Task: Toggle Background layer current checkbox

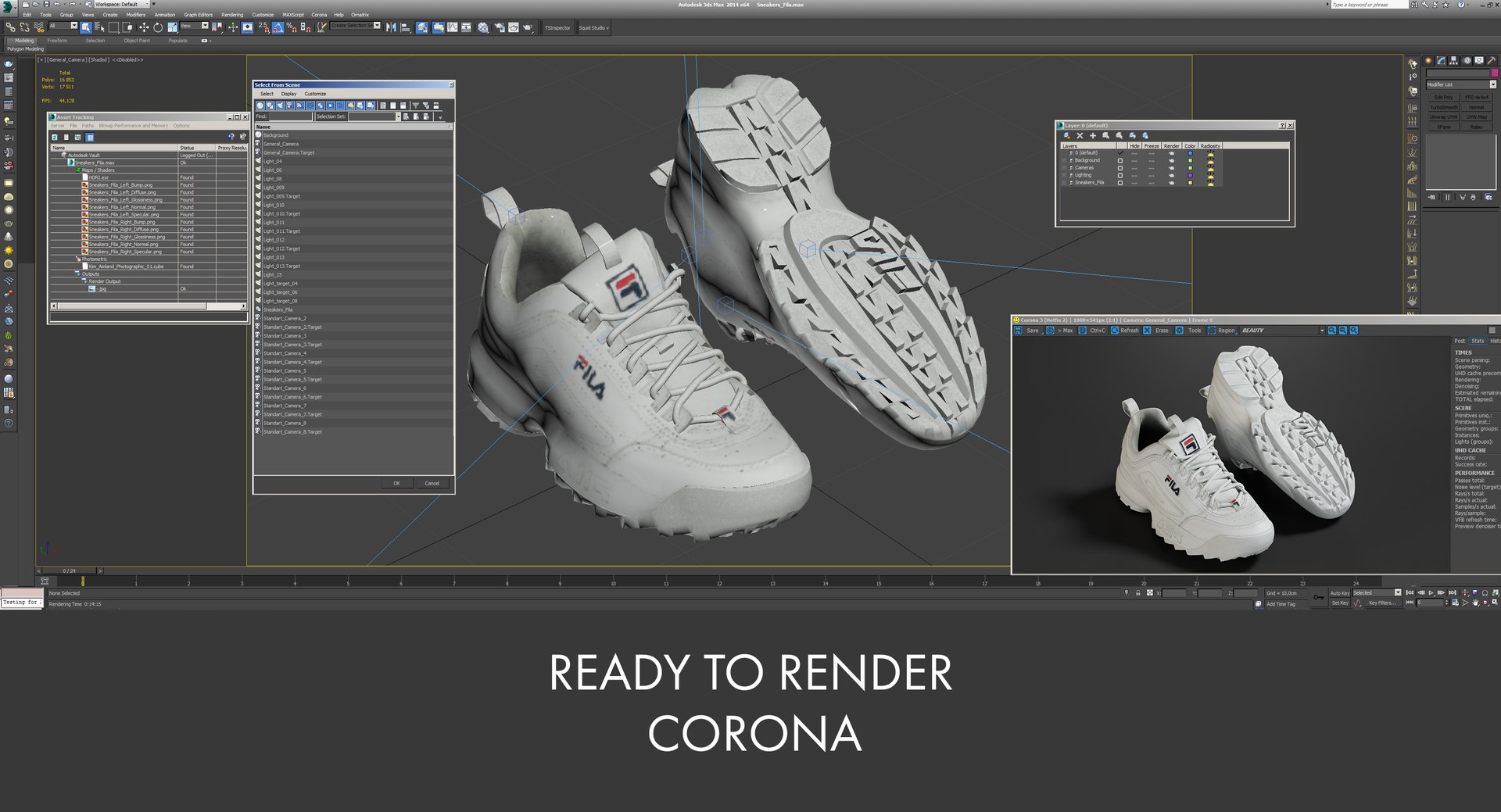Action: tap(1120, 160)
